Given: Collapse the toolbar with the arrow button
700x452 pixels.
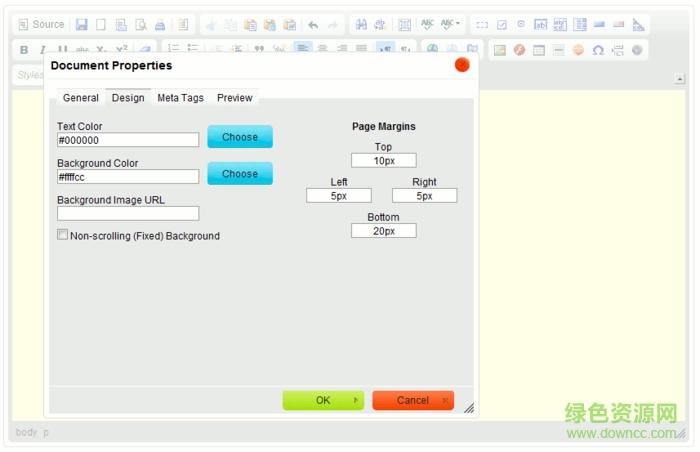Looking at the screenshot, I should tap(680, 78).
